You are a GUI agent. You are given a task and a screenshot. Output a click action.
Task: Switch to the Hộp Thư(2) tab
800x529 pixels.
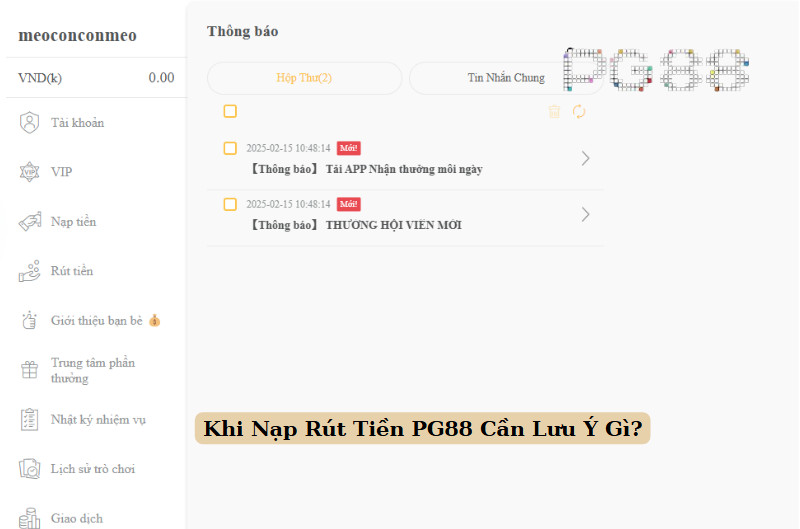coord(305,78)
